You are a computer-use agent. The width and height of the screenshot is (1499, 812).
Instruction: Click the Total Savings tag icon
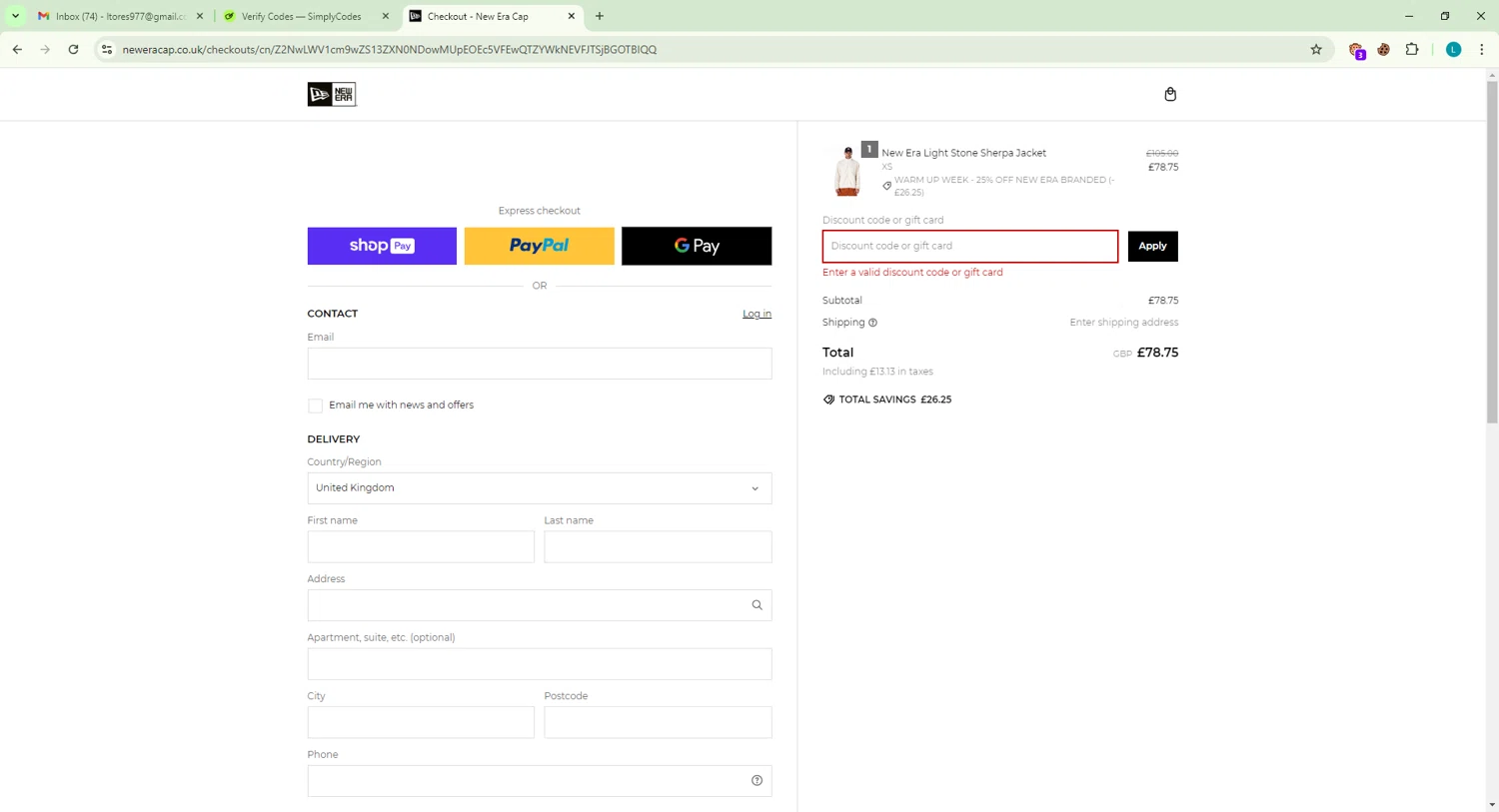pos(828,400)
